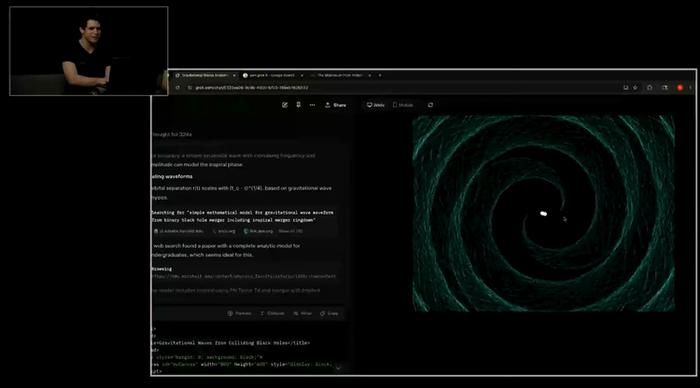Click the 'Searching for' query text
Screen dimensions: 700x388
242,217
